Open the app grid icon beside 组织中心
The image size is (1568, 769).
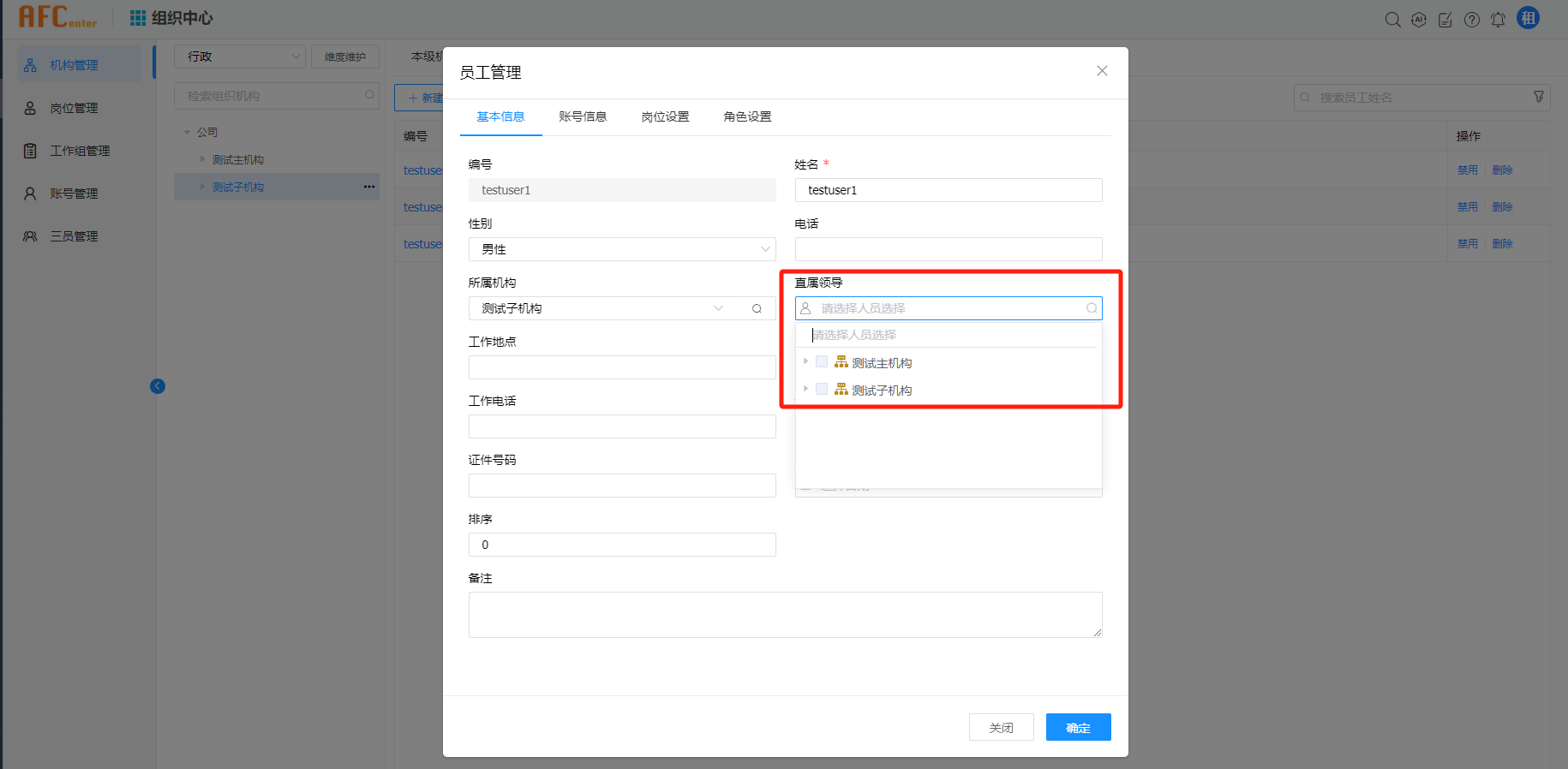click(137, 18)
